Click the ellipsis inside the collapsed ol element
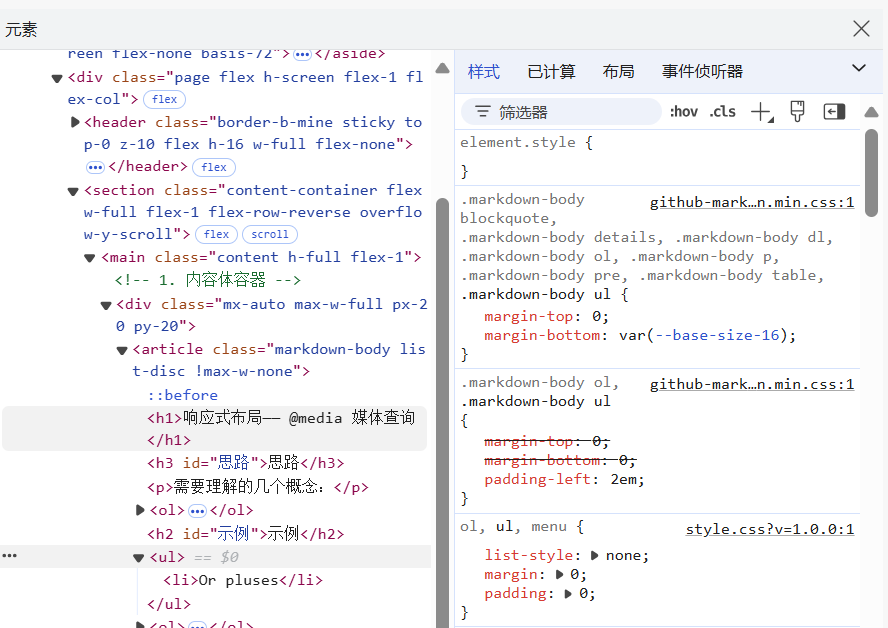The width and height of the screenshot is (888, 628). 197,511
